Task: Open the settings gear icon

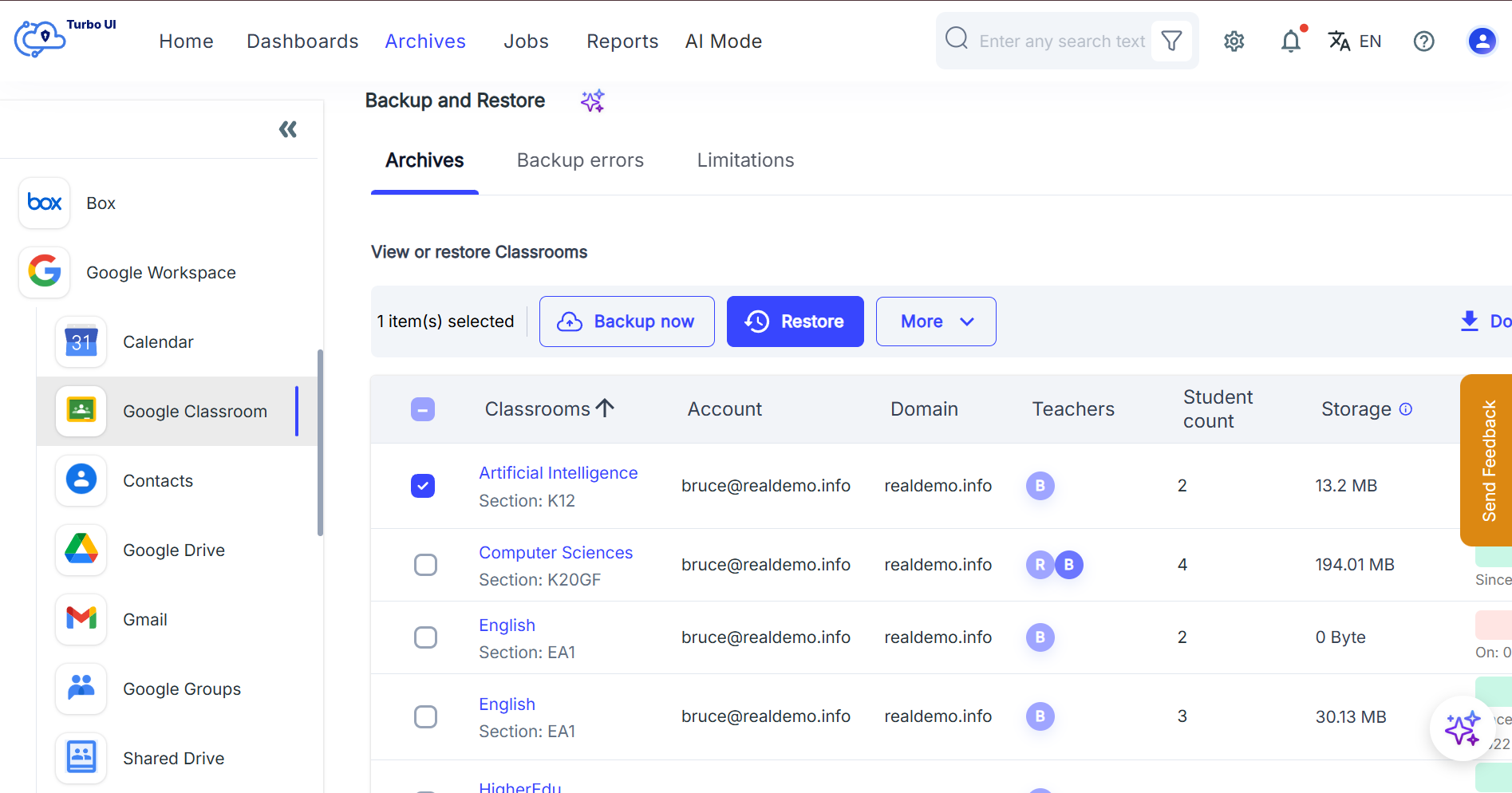Action: (x=1234, y=41)
